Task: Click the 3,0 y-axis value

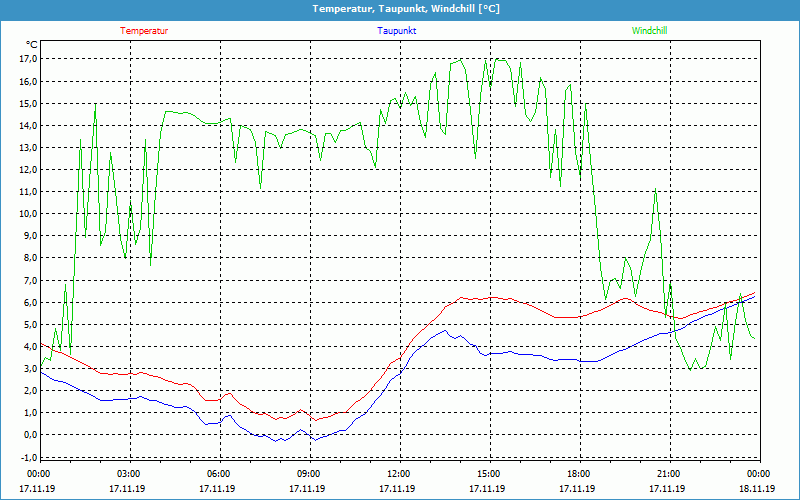Action: [x=31, y=368]
